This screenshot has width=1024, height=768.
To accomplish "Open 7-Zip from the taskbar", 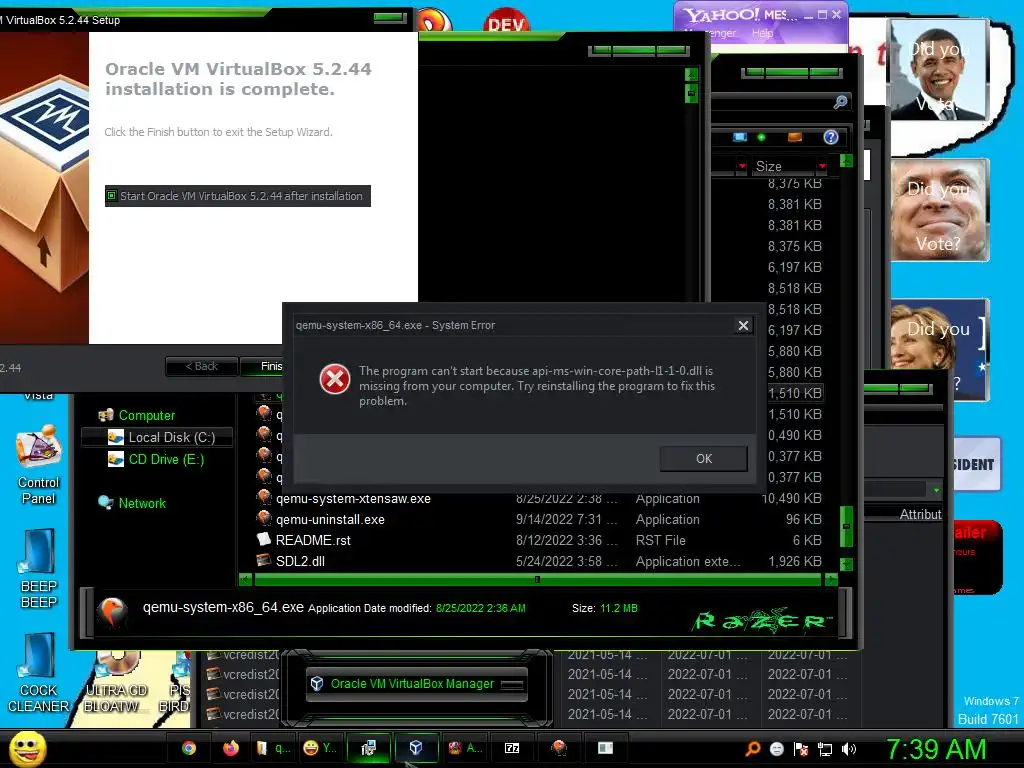I will 512,748.
